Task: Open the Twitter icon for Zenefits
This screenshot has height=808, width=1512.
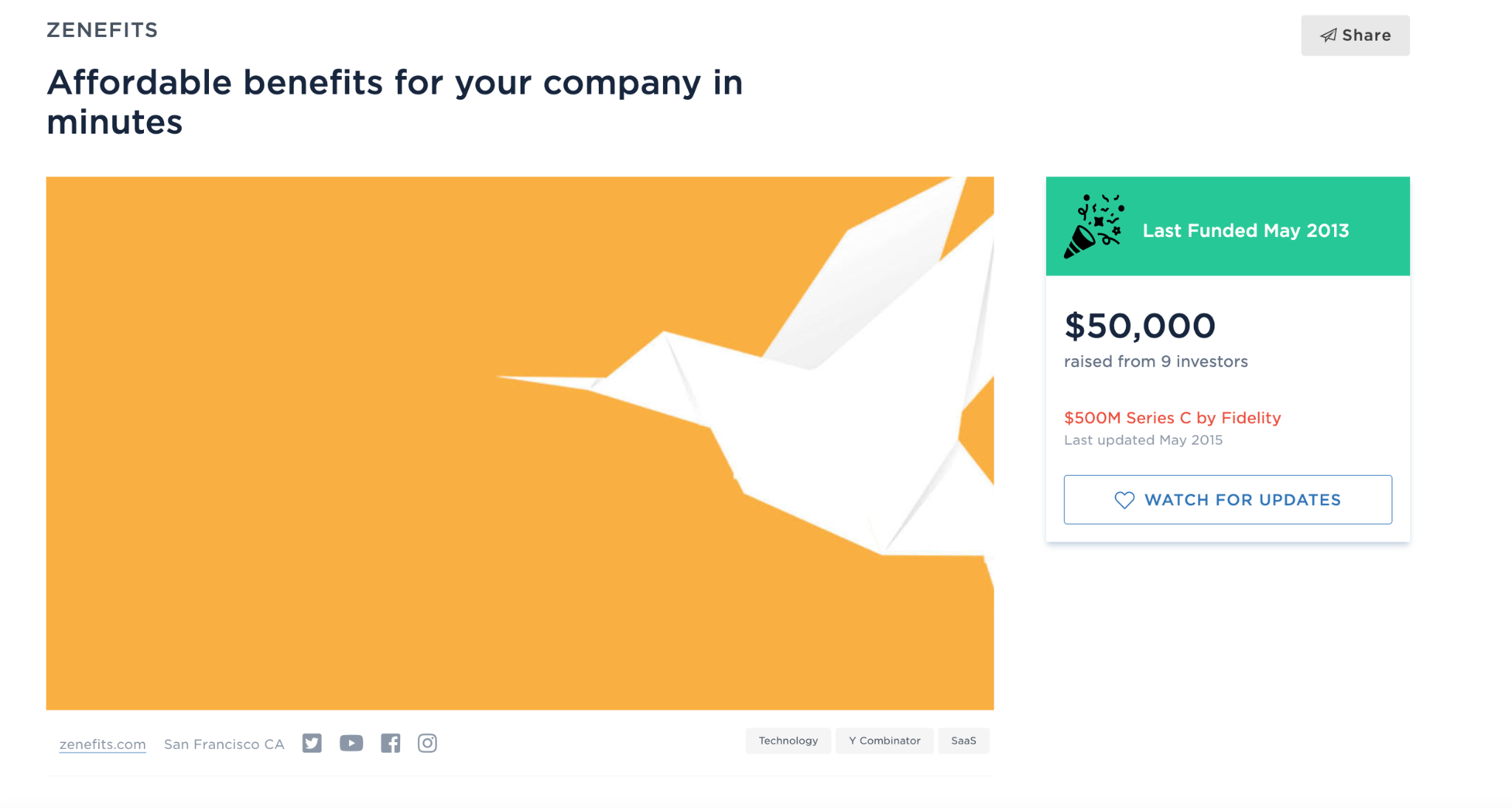Action: [312, 743]
